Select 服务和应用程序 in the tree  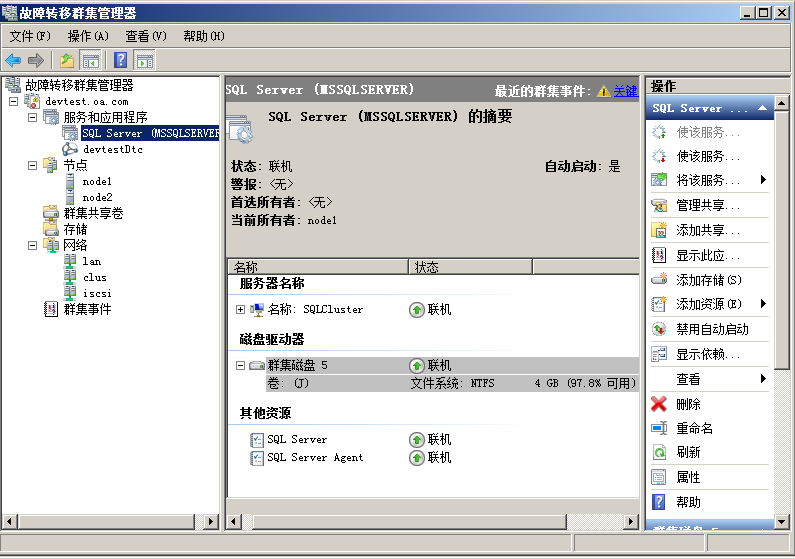tap(105, 118)
